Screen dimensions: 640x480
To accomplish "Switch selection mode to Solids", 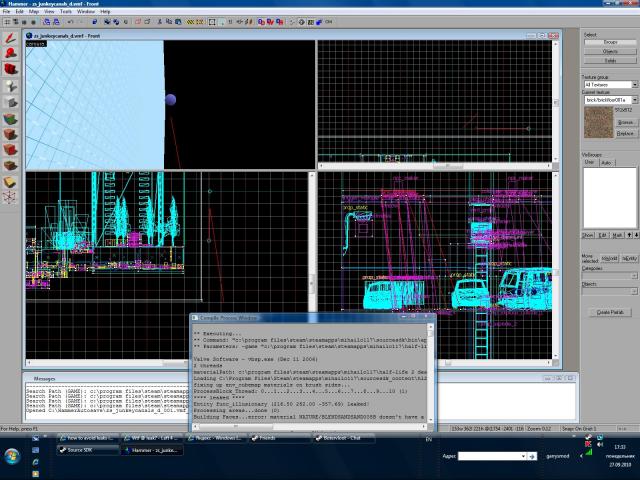I will pos(610,60).
